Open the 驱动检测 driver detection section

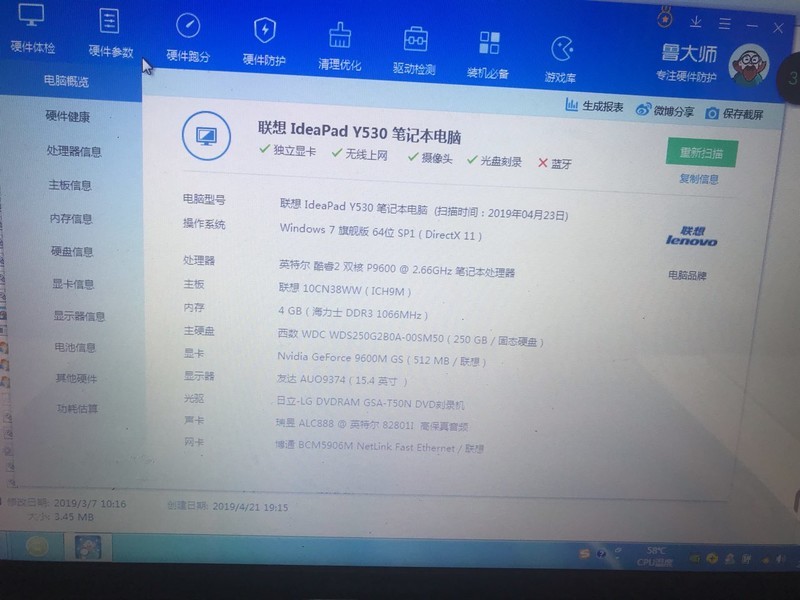(414, 51)
